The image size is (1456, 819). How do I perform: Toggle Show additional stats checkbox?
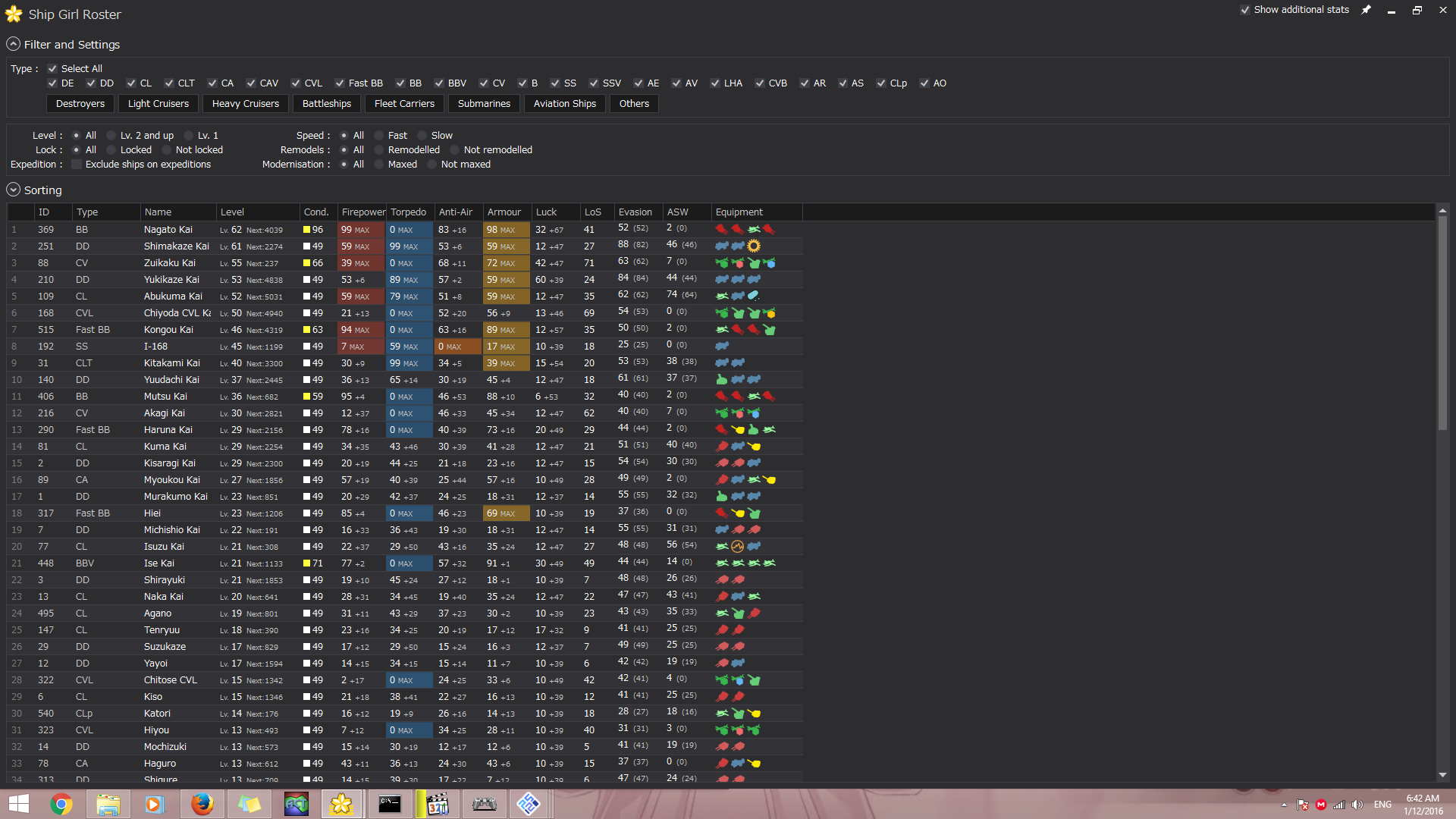coord(1245,10)
